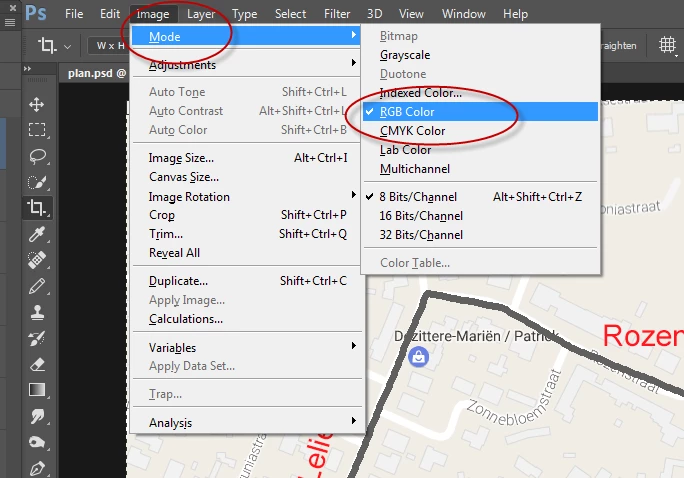This screenshot has width=684, height=478.
Task: Open the Type menu
Action: [x=244, y=14]
